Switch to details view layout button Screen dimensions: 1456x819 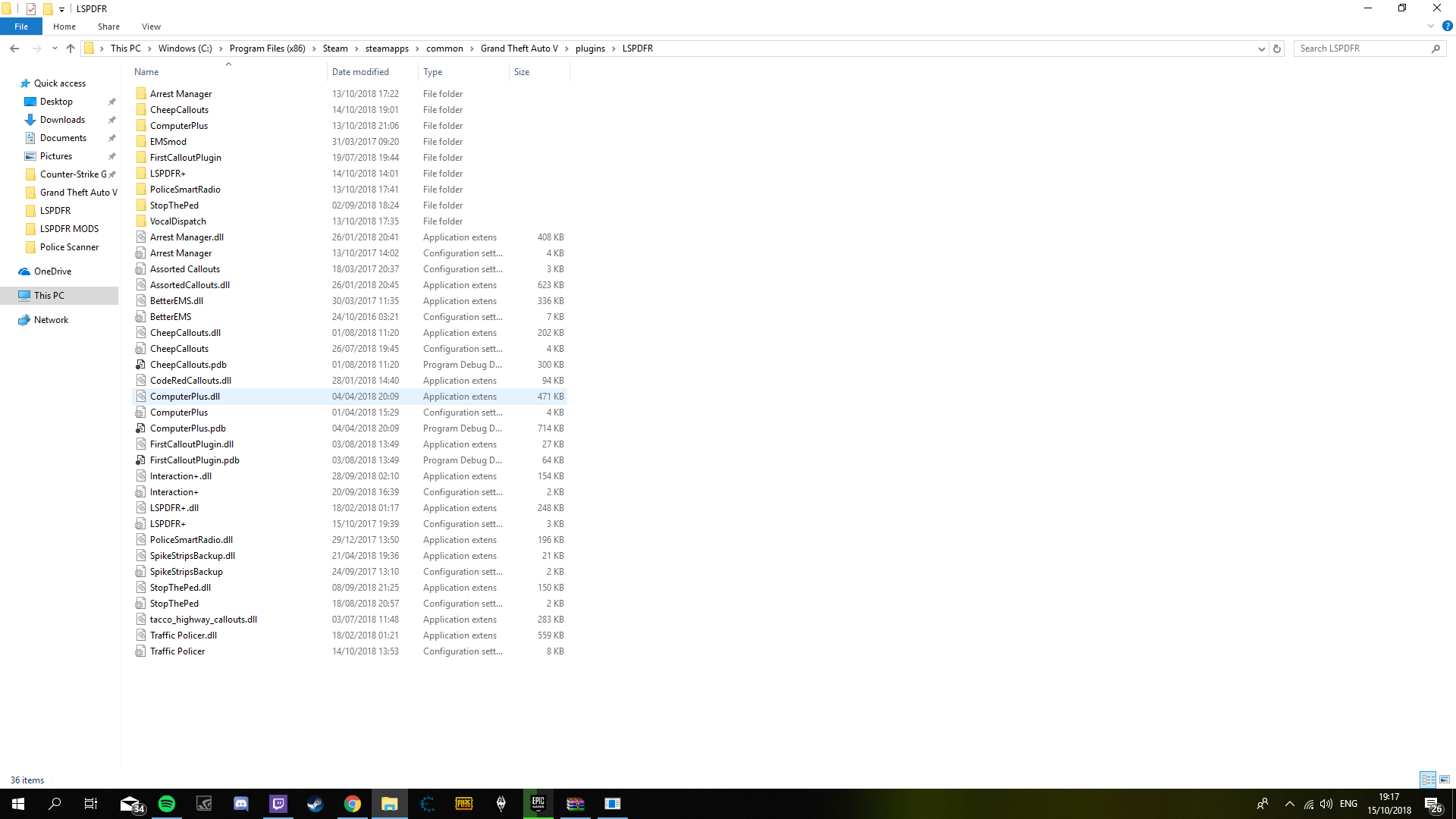coord(1428,780)
